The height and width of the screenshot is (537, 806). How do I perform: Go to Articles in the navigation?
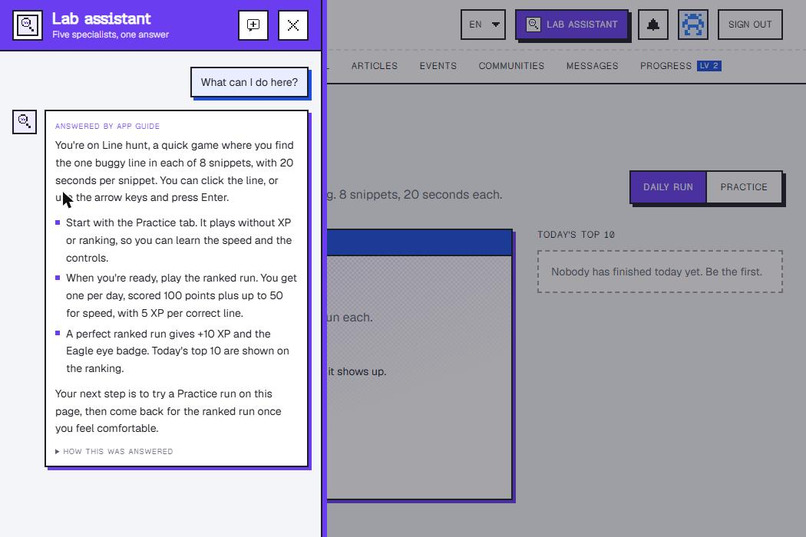(374, 66)
